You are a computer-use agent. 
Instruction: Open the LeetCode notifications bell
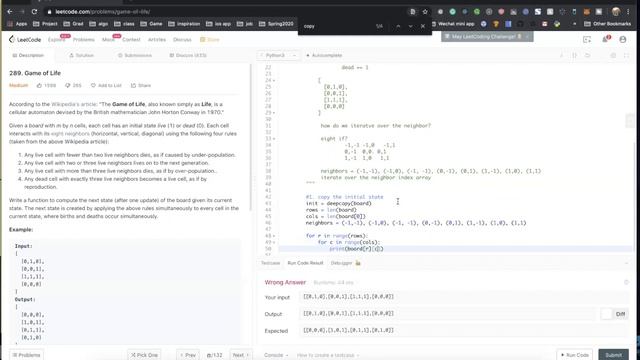(x=606, y=39)
